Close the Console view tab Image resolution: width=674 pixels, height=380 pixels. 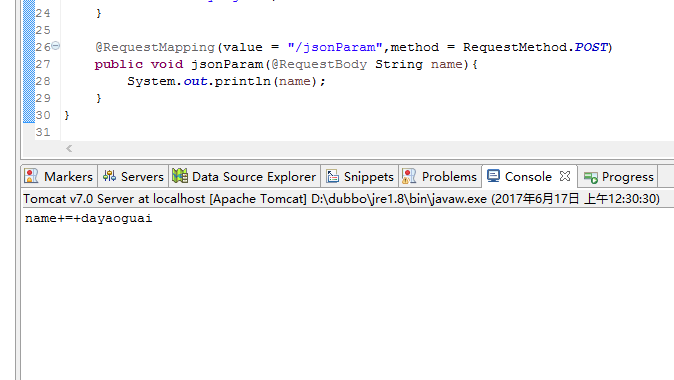(x=565, y=176)
